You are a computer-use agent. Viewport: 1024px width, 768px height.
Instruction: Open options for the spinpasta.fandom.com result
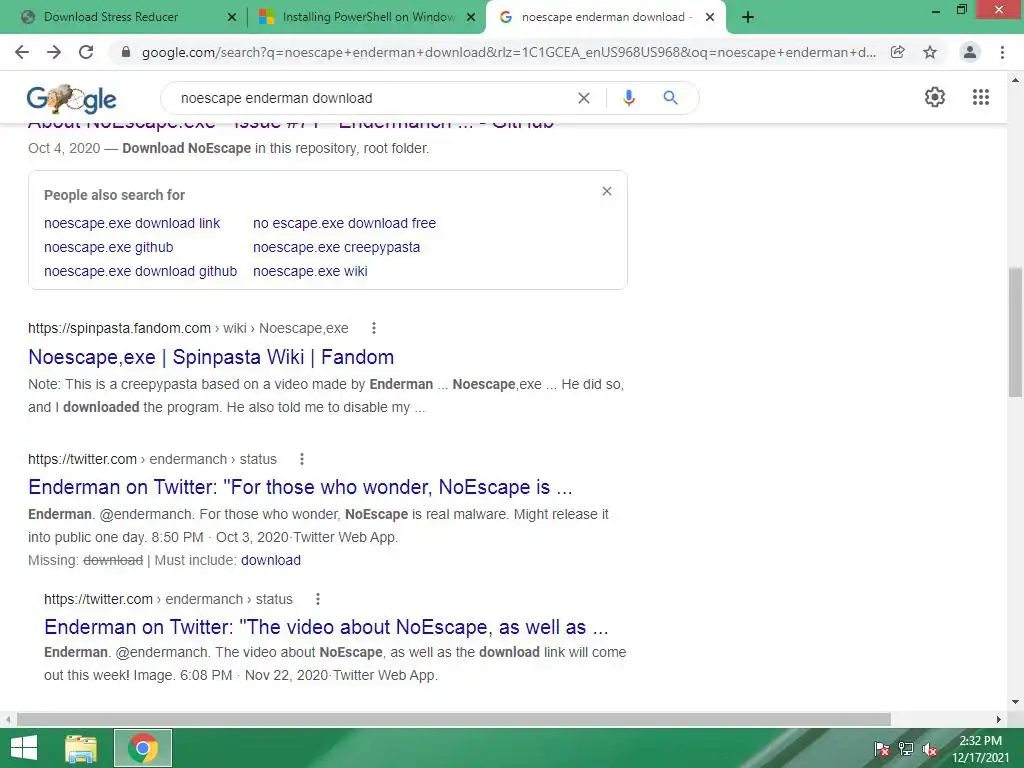point(374,328)
